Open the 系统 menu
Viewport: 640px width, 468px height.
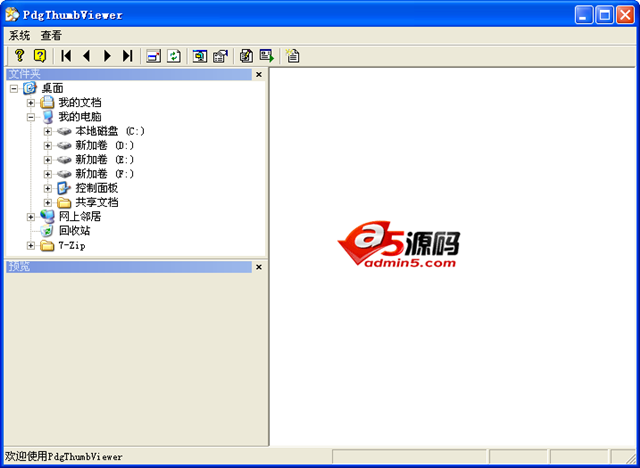(x=19, y=35)
